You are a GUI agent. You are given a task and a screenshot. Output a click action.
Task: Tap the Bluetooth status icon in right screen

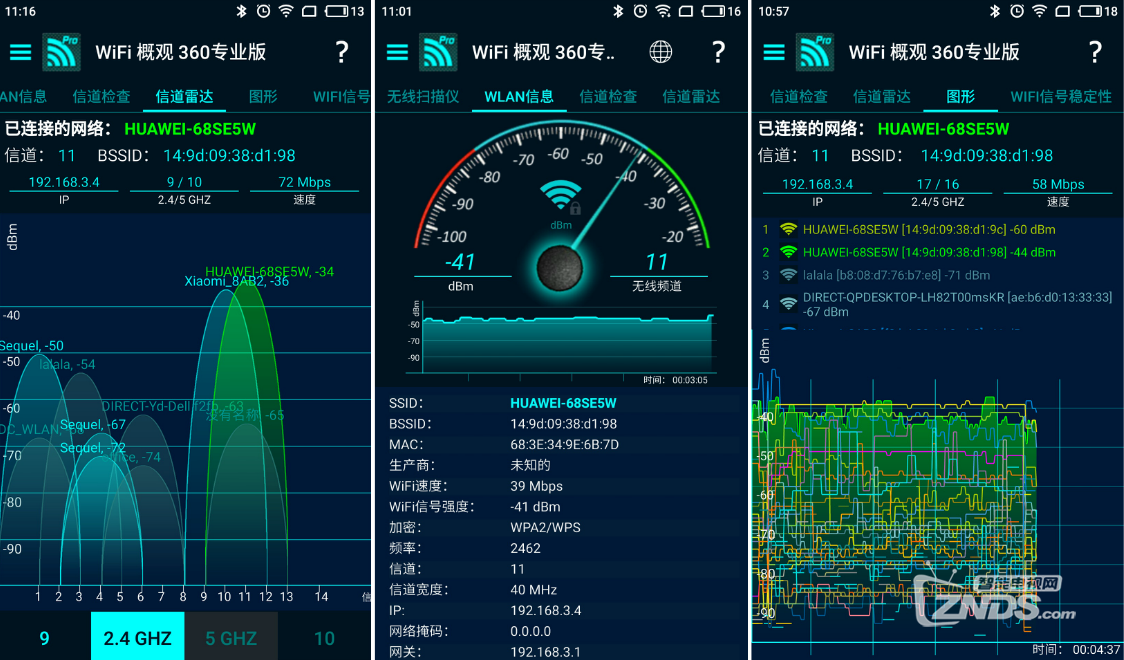(994, 11)
